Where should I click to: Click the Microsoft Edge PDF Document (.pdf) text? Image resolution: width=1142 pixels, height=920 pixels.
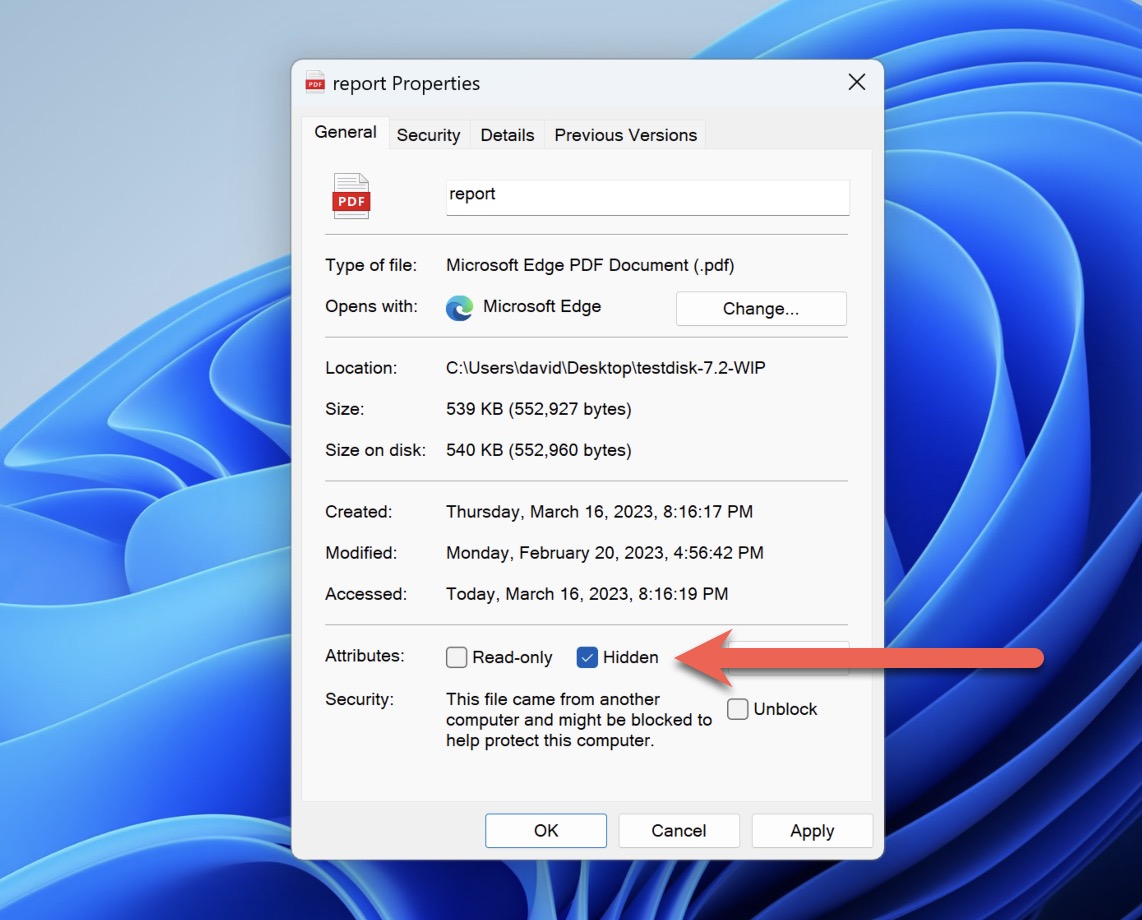pos(590,265)
